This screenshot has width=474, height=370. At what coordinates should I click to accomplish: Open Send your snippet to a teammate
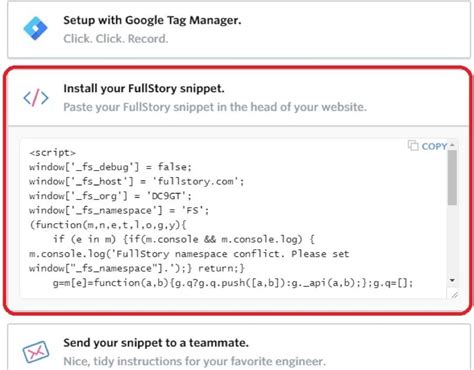(x=239, y=347)
